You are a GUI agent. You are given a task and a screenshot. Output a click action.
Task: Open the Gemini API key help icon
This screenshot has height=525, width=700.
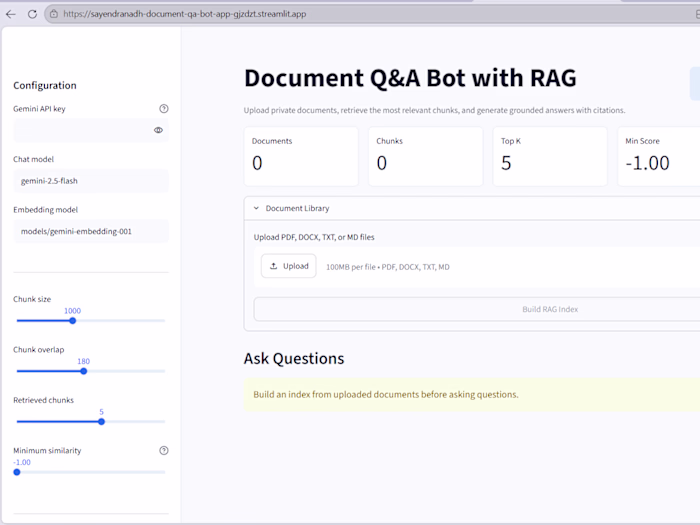point(164,108)
